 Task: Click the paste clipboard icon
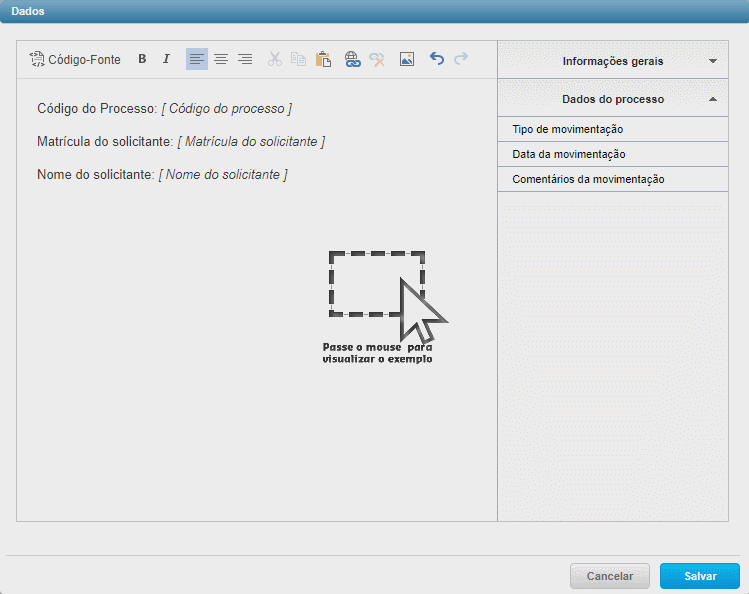point(323,60)
